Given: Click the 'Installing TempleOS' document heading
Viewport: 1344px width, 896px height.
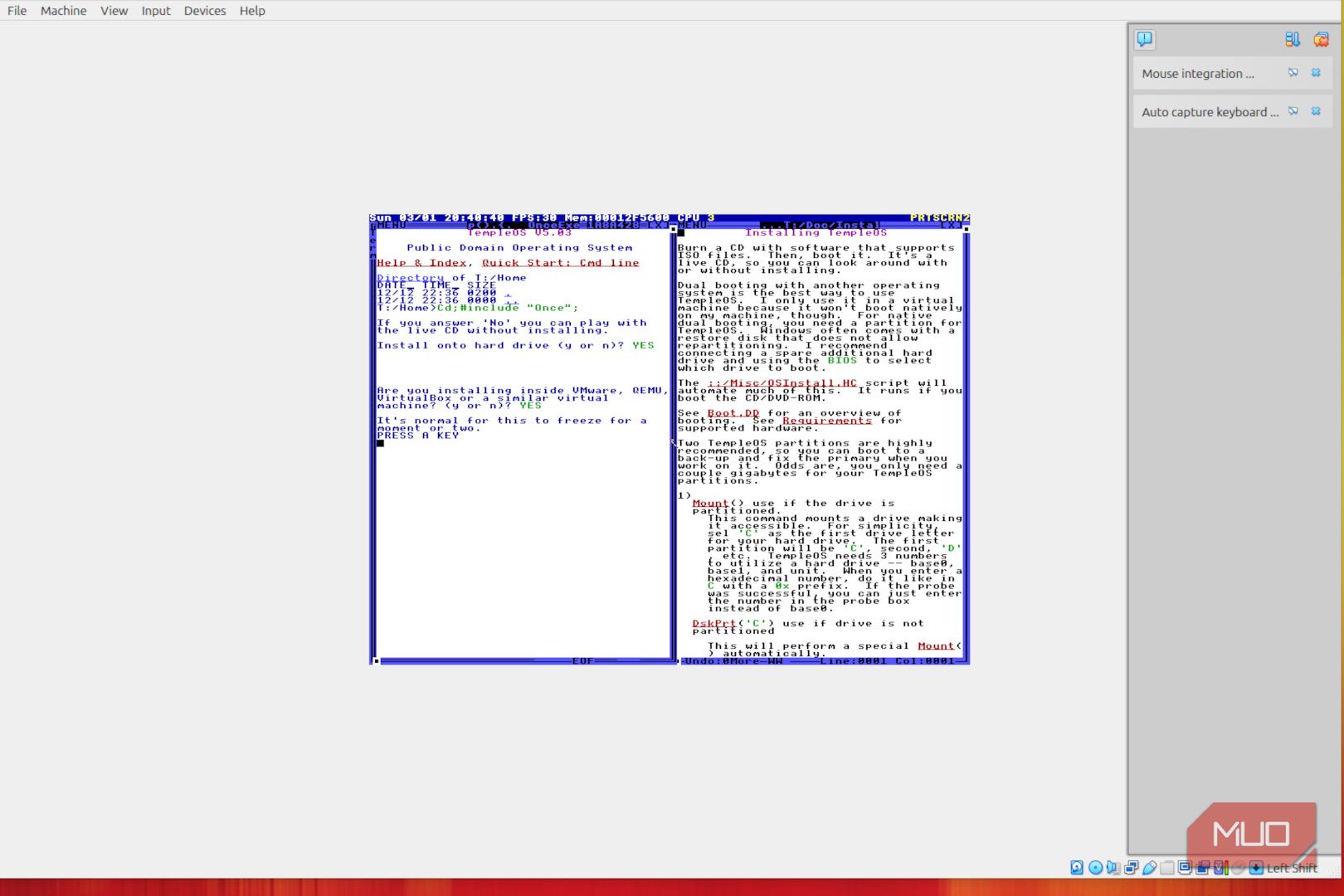Looking at the screenshot, I should tap(816, 233).
